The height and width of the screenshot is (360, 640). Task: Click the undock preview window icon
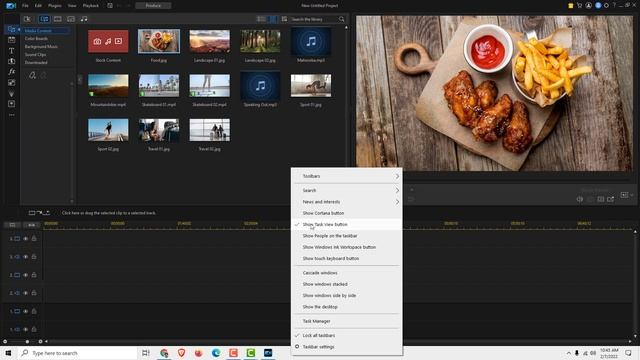(610, 199)
